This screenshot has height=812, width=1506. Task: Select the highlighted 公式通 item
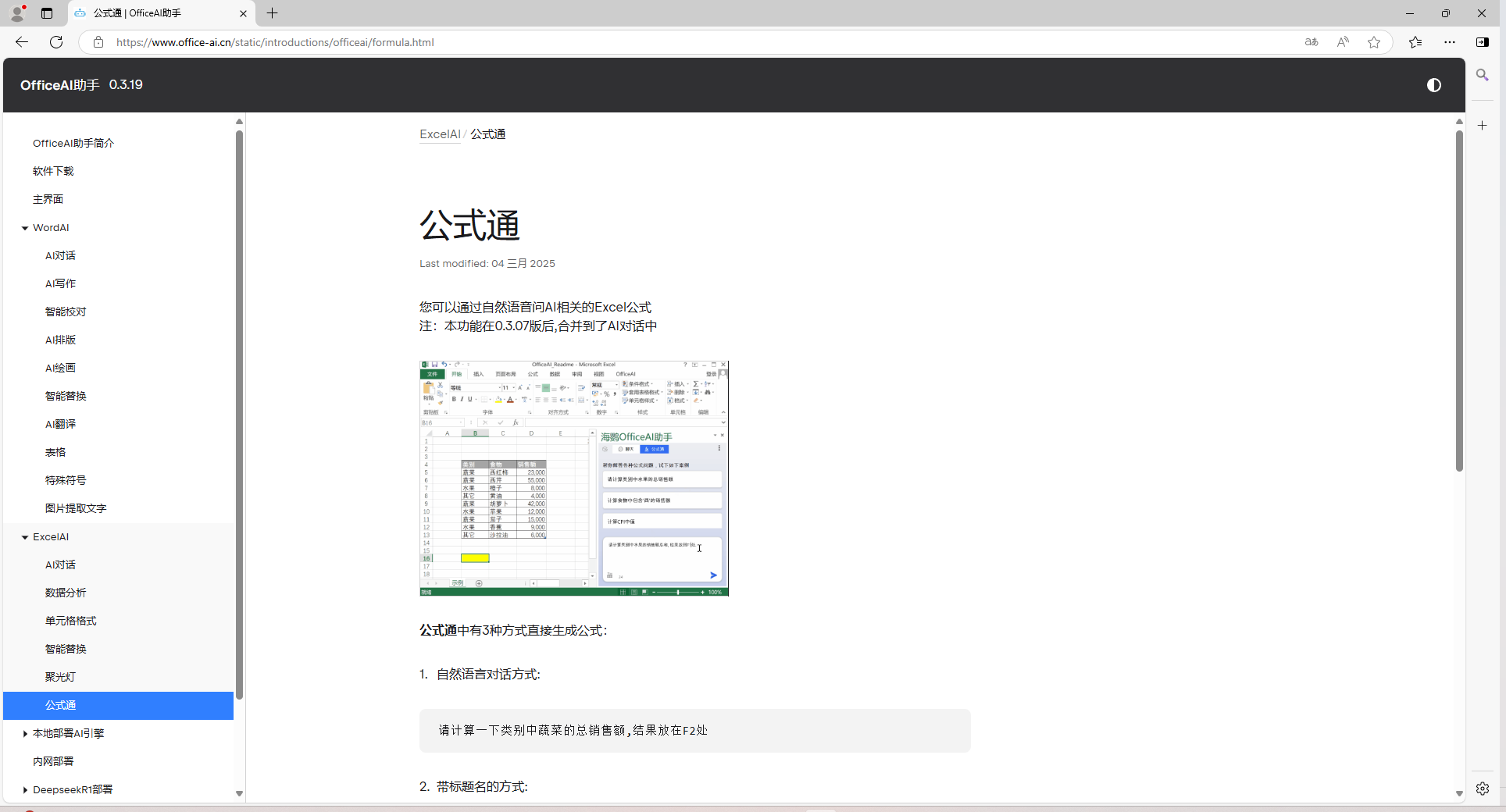pos(118,706)
